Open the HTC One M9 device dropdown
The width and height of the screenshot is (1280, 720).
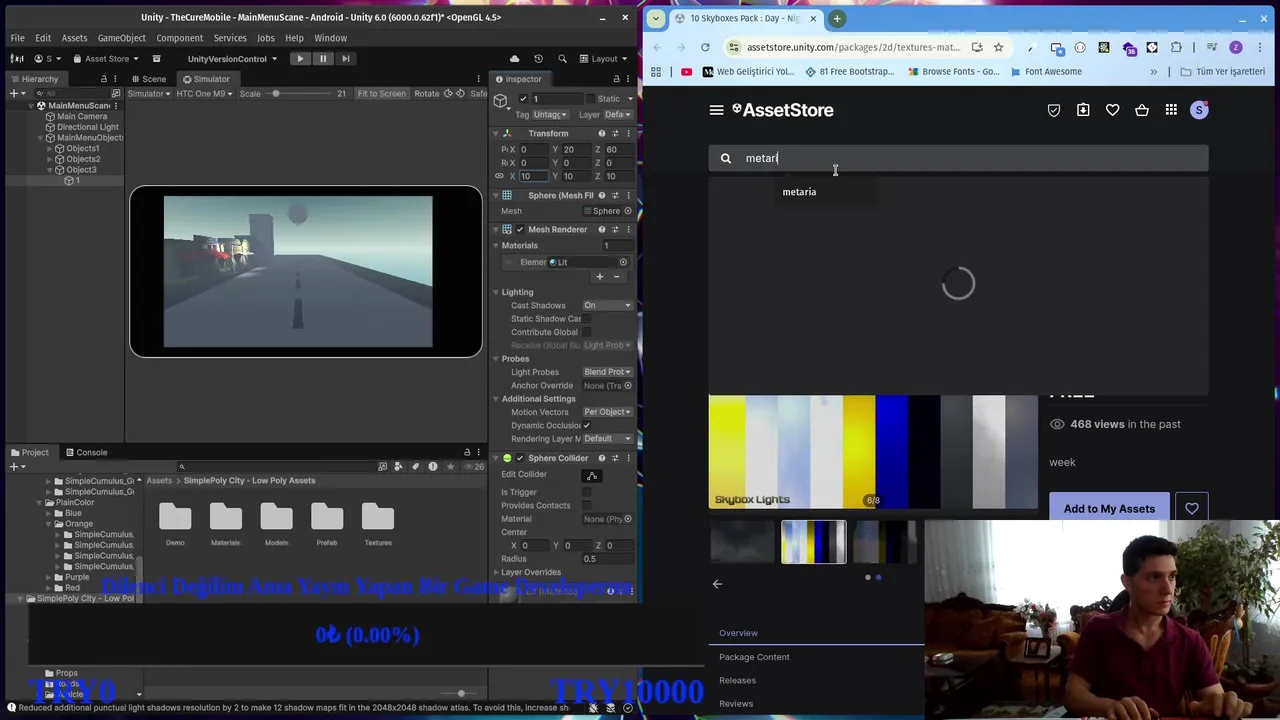[x=205, y=94]
